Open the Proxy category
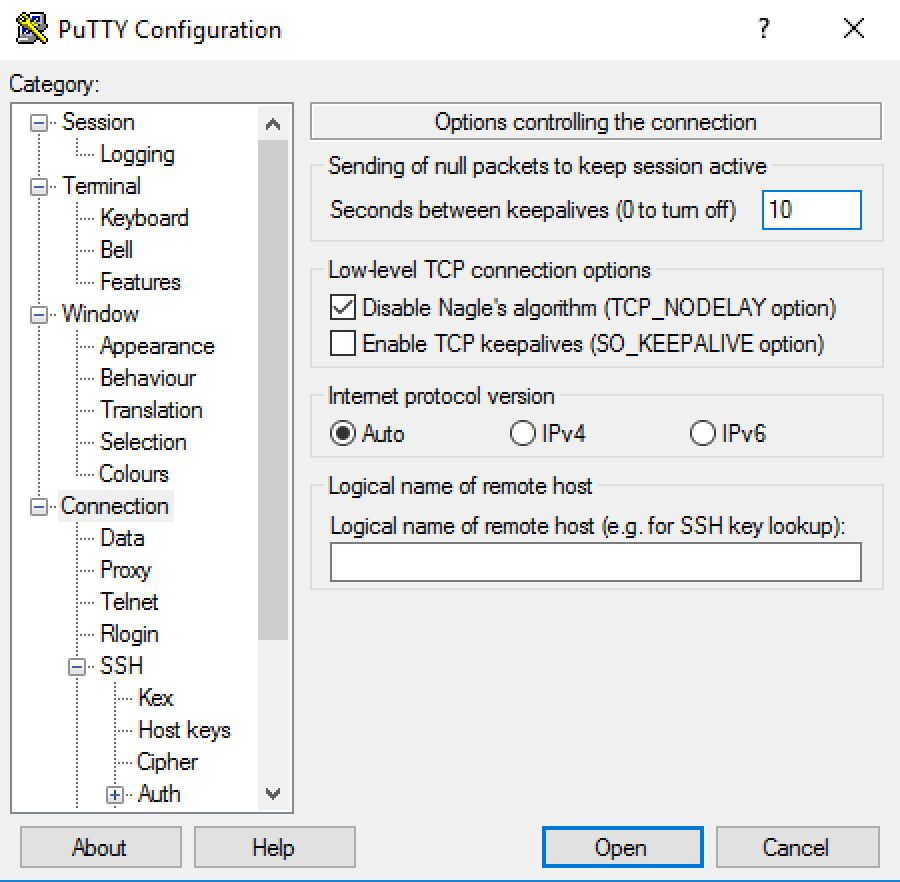The height and width of the screenshot is (882, 900). click(x=125, y=570)
